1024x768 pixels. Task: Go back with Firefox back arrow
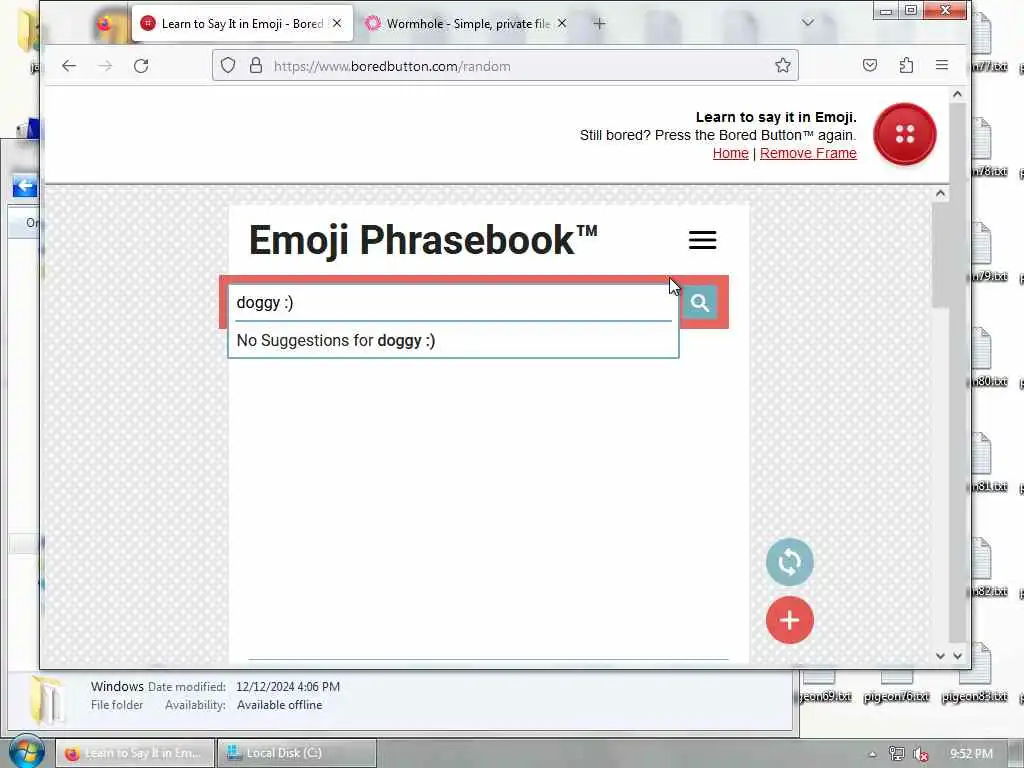pos(69,65)
